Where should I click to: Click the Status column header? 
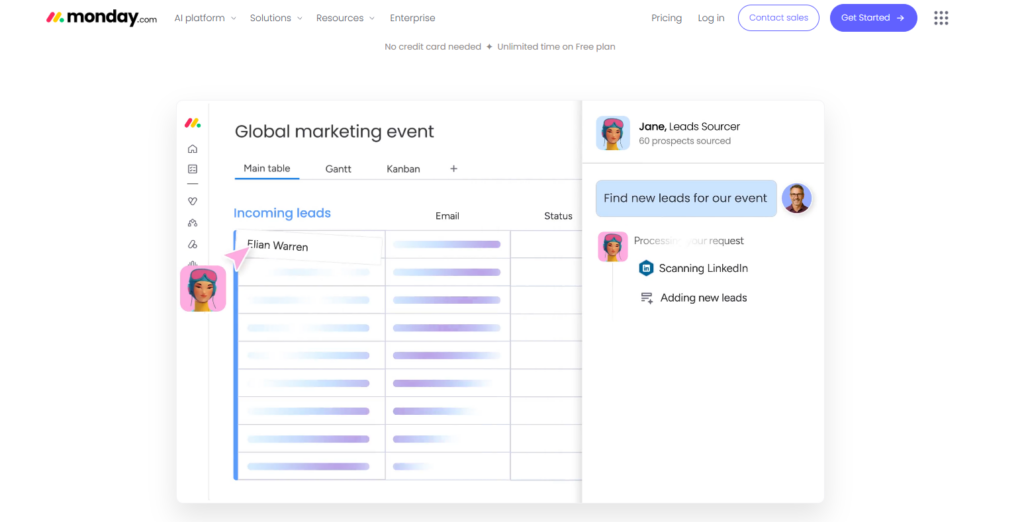coord(558,216)
